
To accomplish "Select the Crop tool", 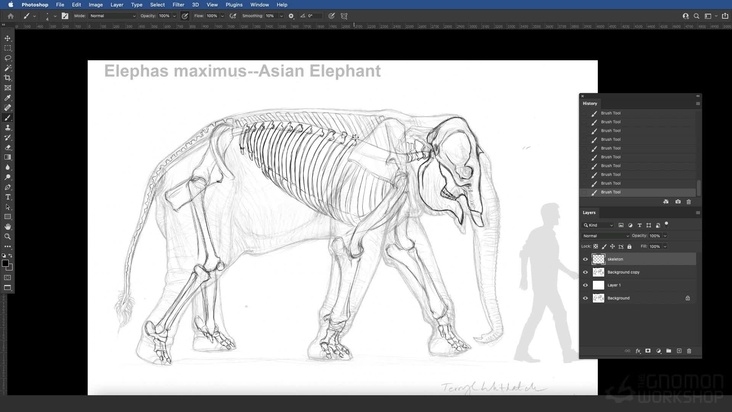I will pyautogui.click(x=7, y=78).
